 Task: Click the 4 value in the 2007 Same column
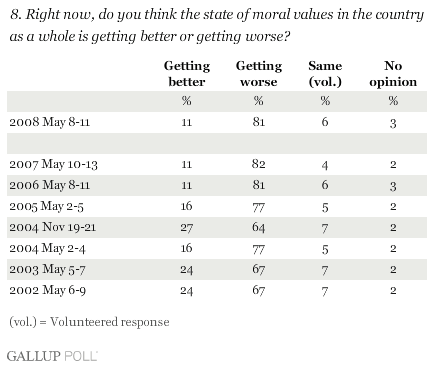pyautogui.click(x=325, y=165)
